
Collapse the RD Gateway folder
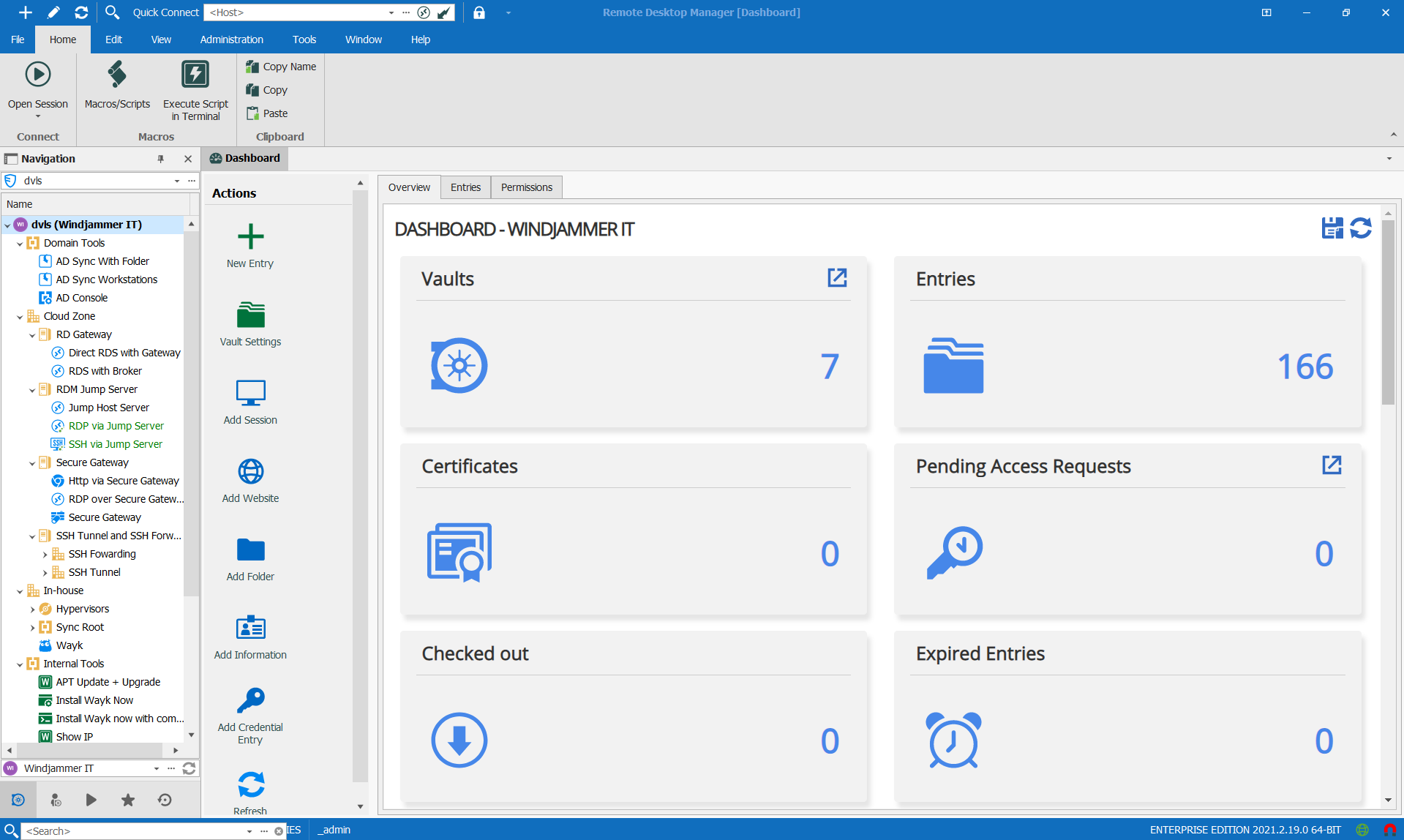[32, 335]
